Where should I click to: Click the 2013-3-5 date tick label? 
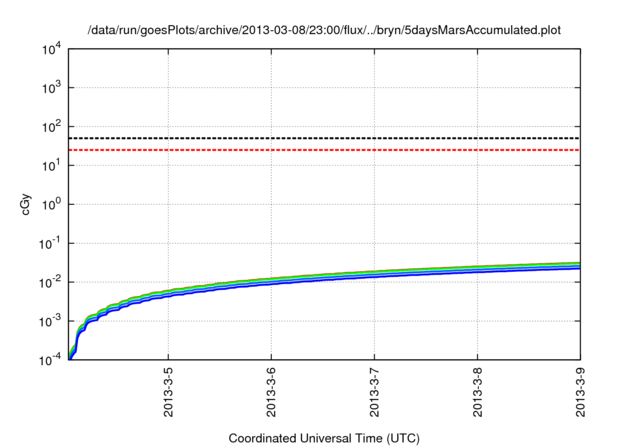point(168,392)
